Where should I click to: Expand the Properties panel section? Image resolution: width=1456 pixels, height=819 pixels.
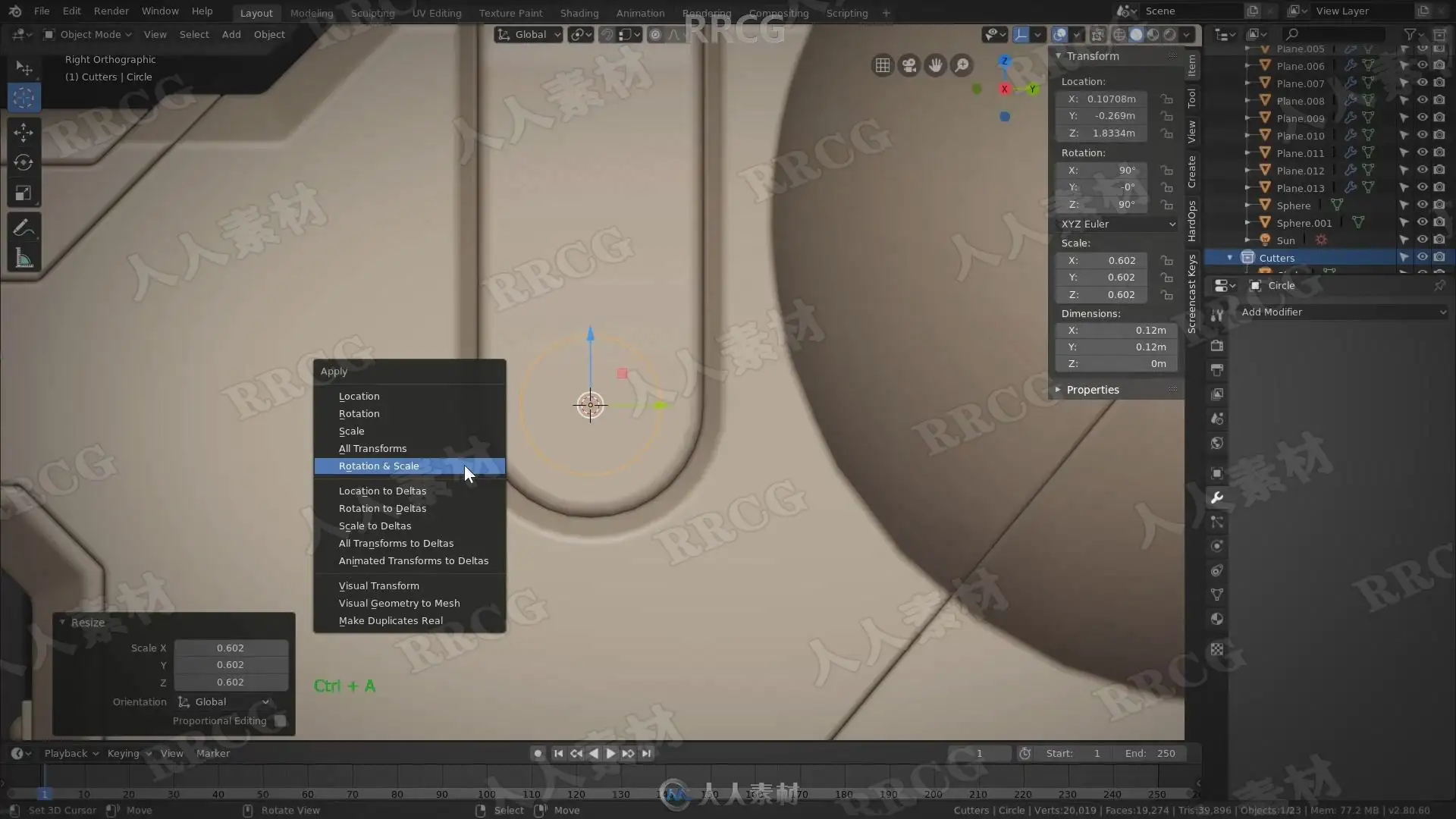point(1092,389)
